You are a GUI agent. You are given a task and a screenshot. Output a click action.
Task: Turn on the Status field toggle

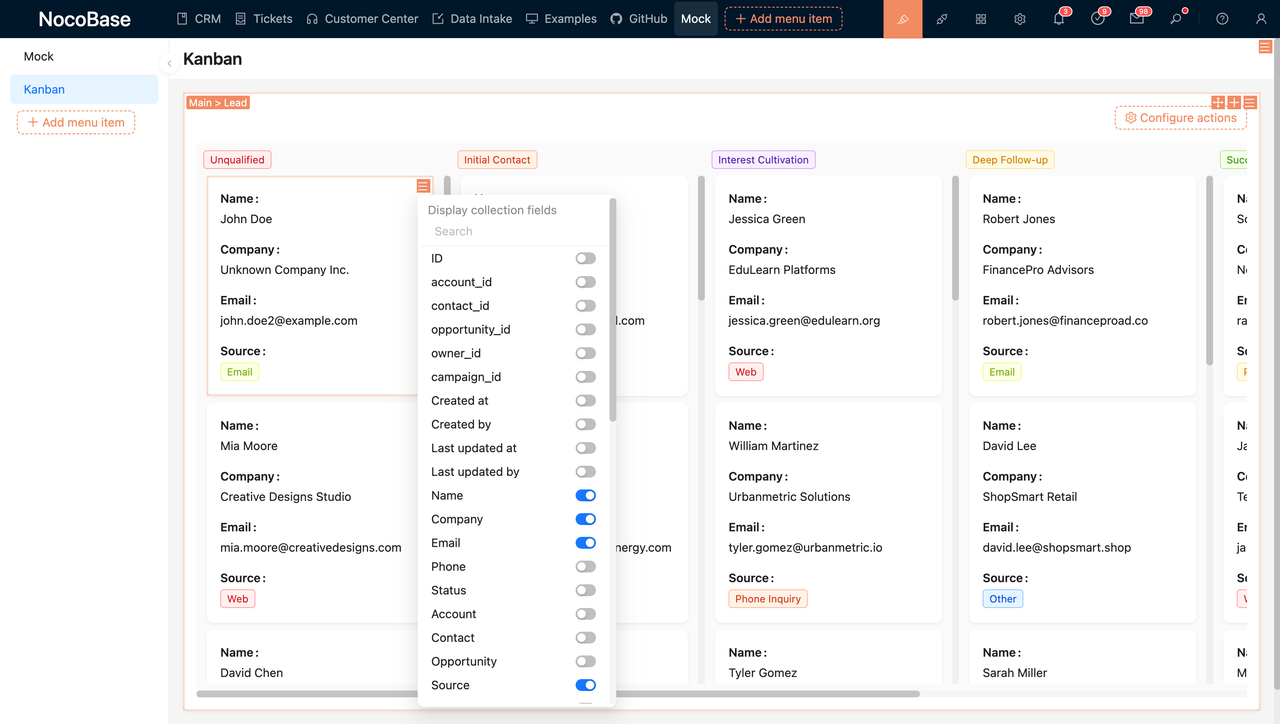(x=586, y=590)
